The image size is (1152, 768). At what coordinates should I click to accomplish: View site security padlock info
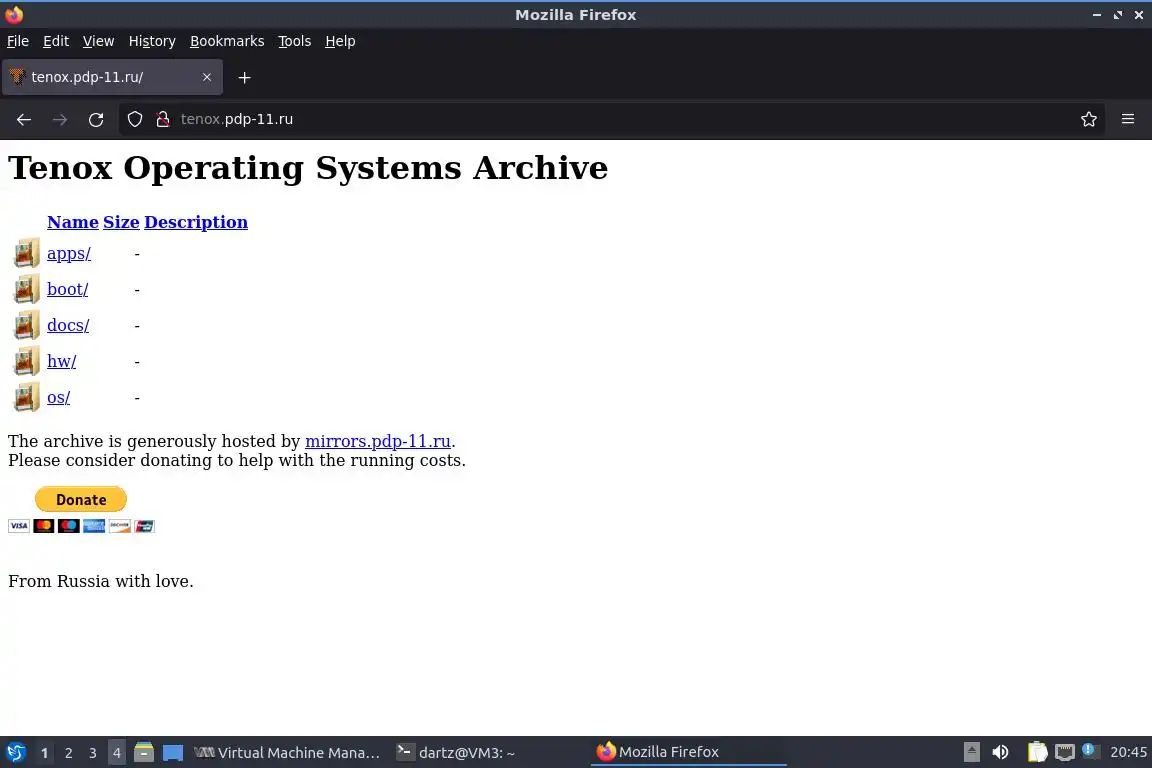(163, 119)
